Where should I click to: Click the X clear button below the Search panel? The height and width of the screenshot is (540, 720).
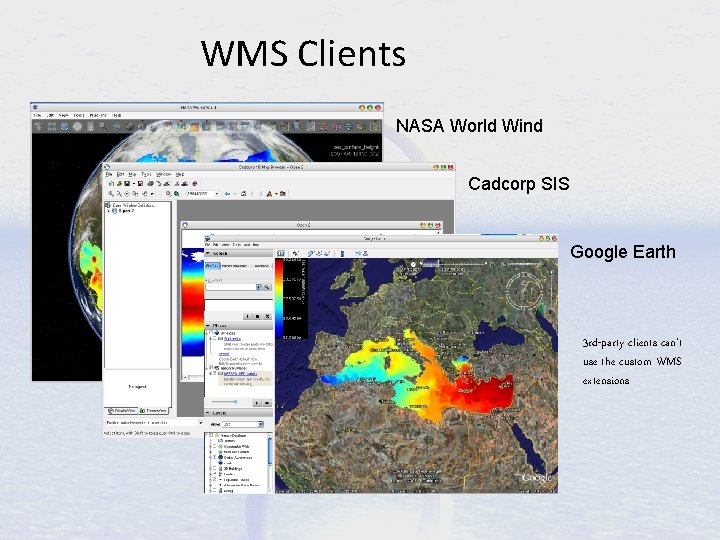pos(268,316)
